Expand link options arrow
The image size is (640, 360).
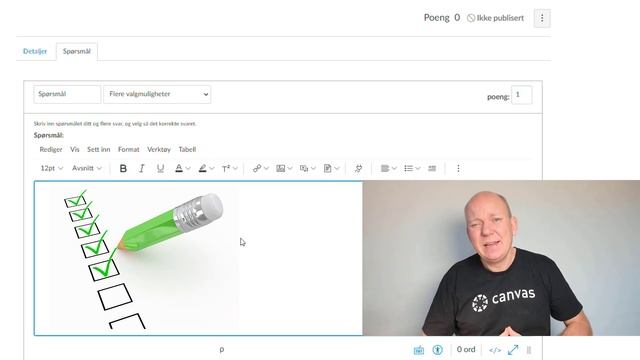click(x=266, y=168)
